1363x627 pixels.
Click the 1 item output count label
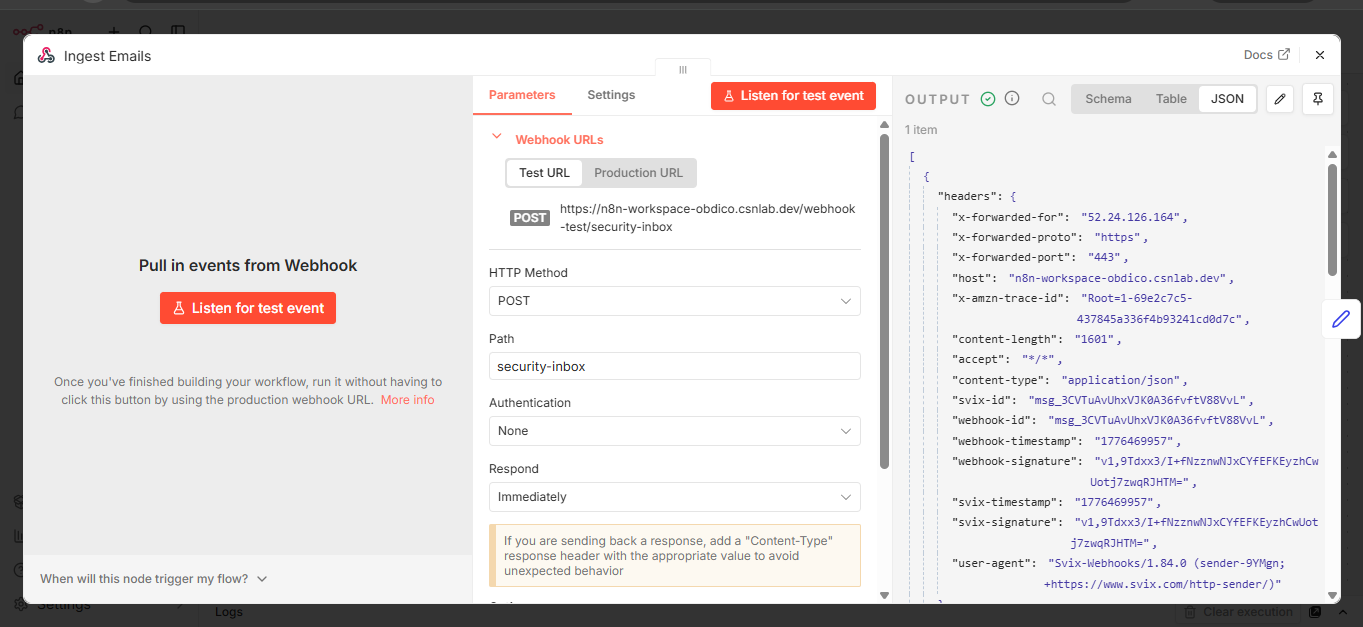pyautogui.click(x=921, y=130)
